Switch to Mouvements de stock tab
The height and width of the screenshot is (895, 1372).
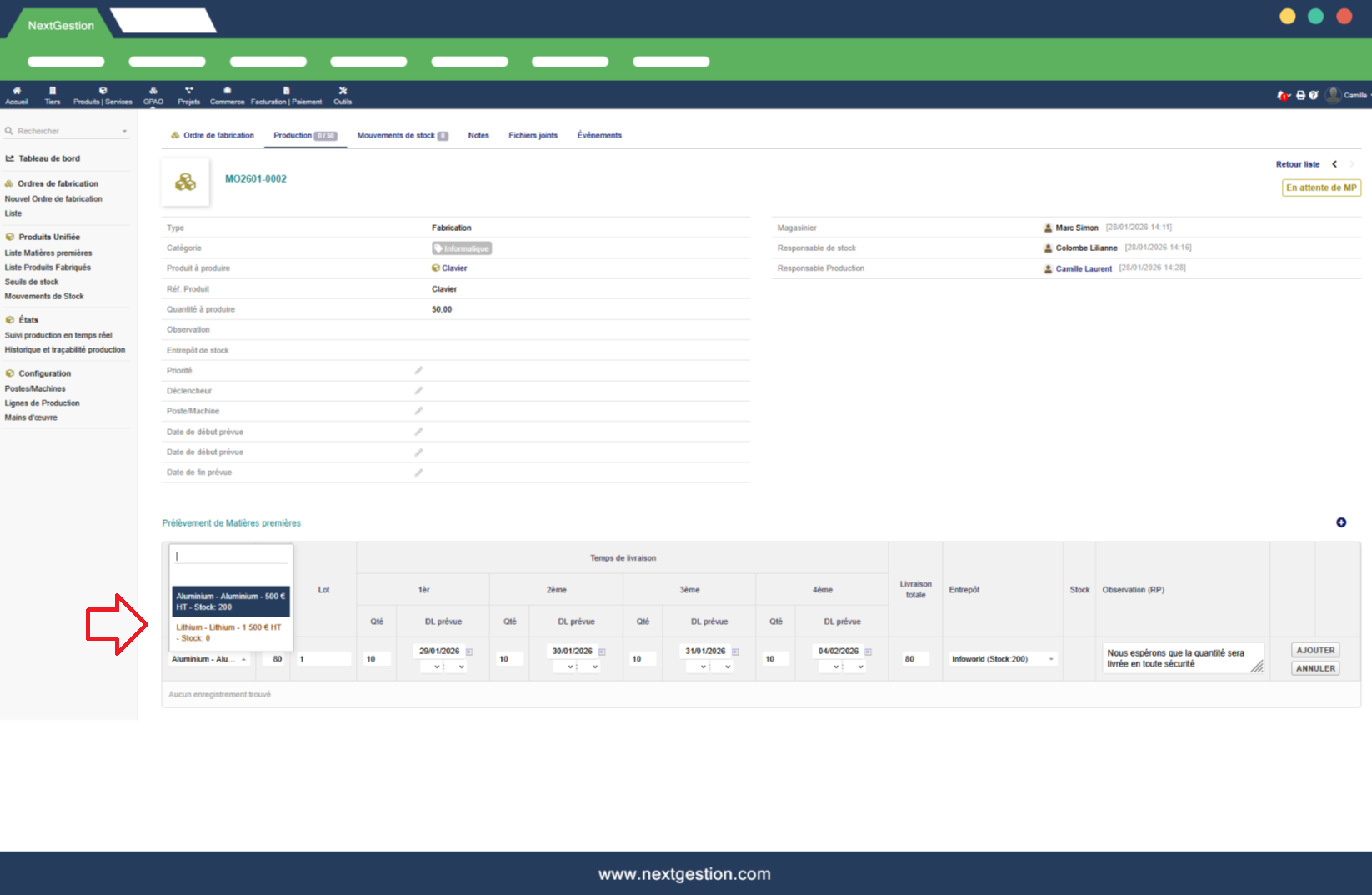(402, 135)
